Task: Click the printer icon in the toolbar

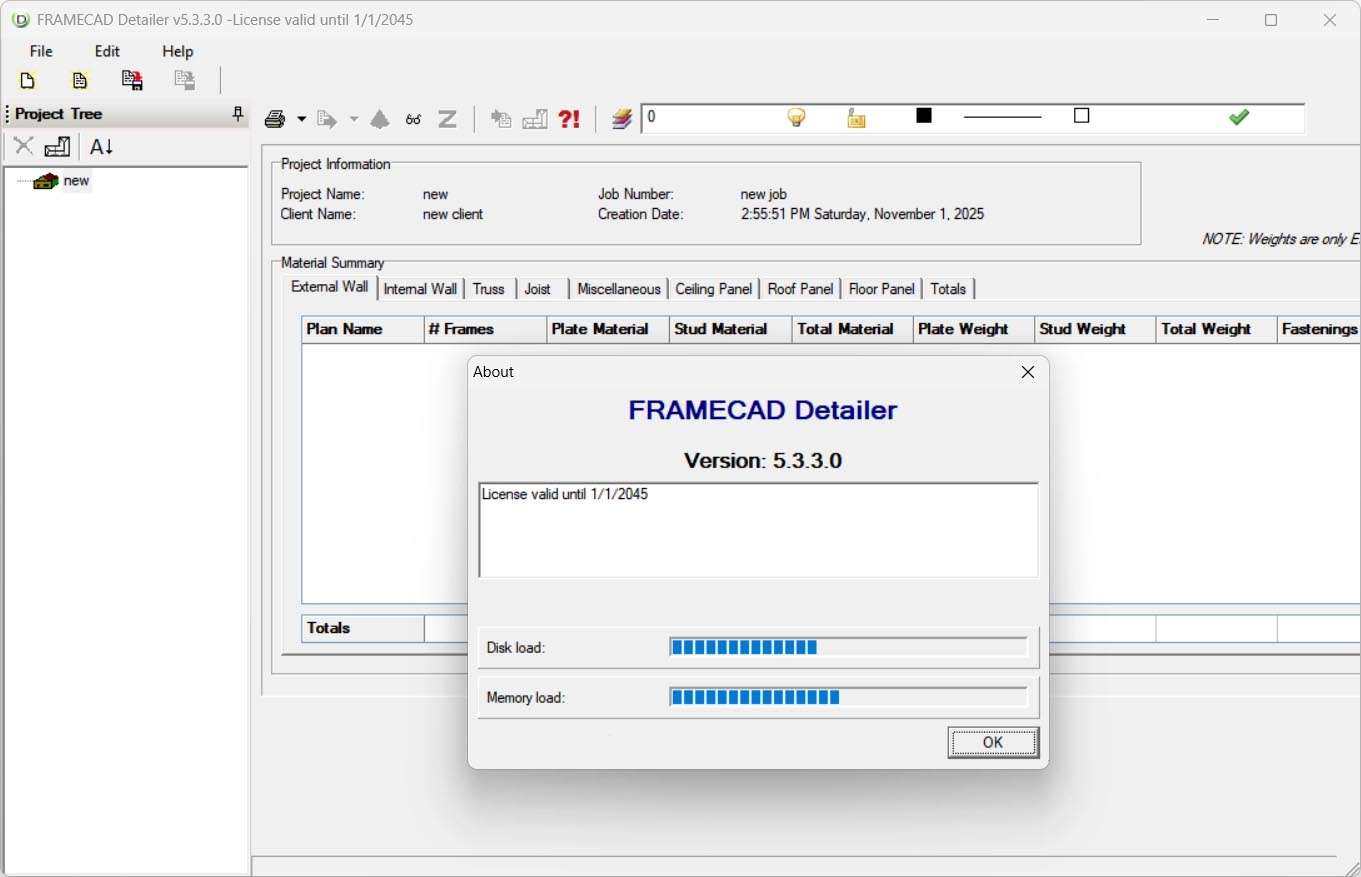Action: tap(275, 120)
